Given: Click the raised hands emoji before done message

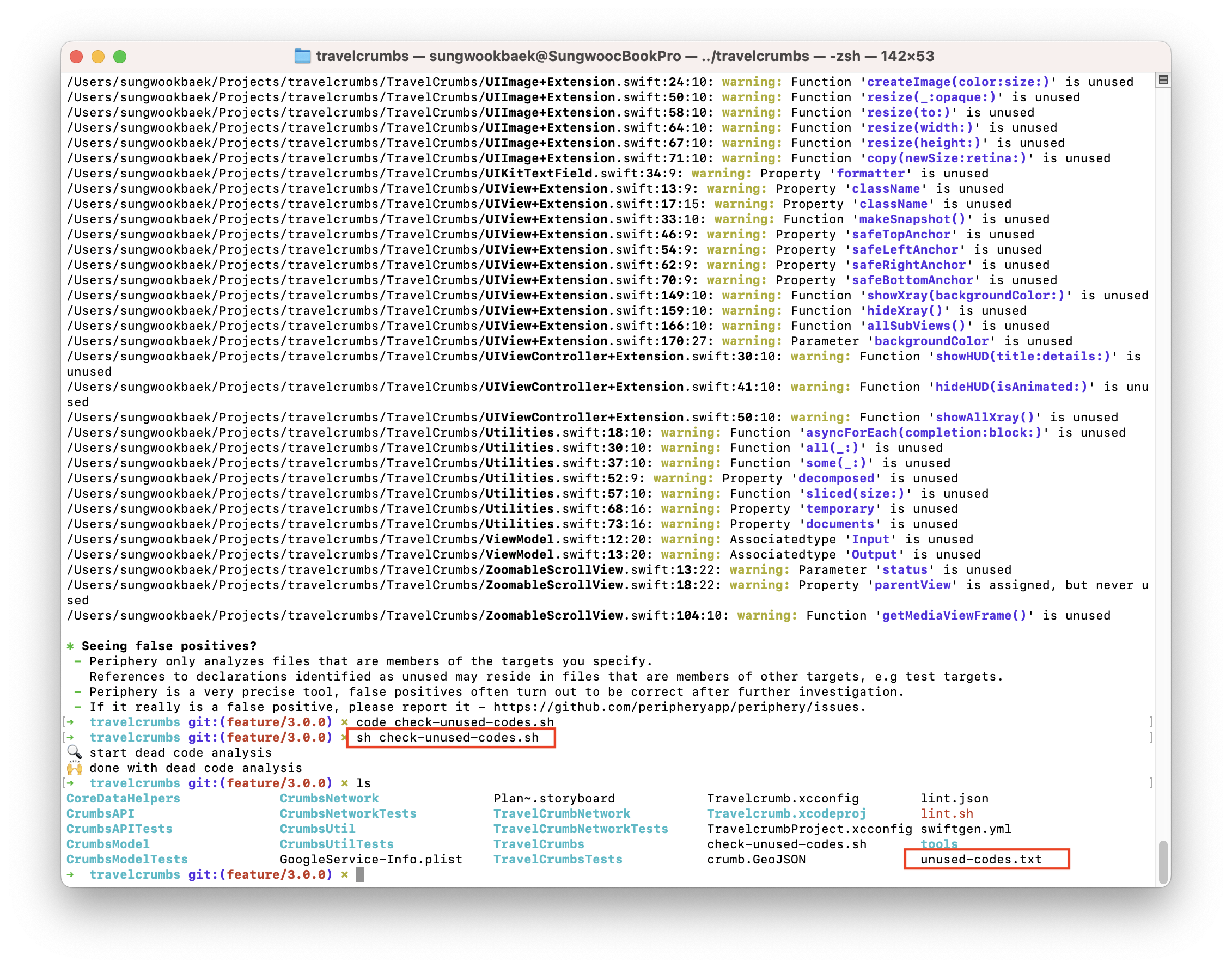Looking at the screenshot, I should (x=74, y=768).
